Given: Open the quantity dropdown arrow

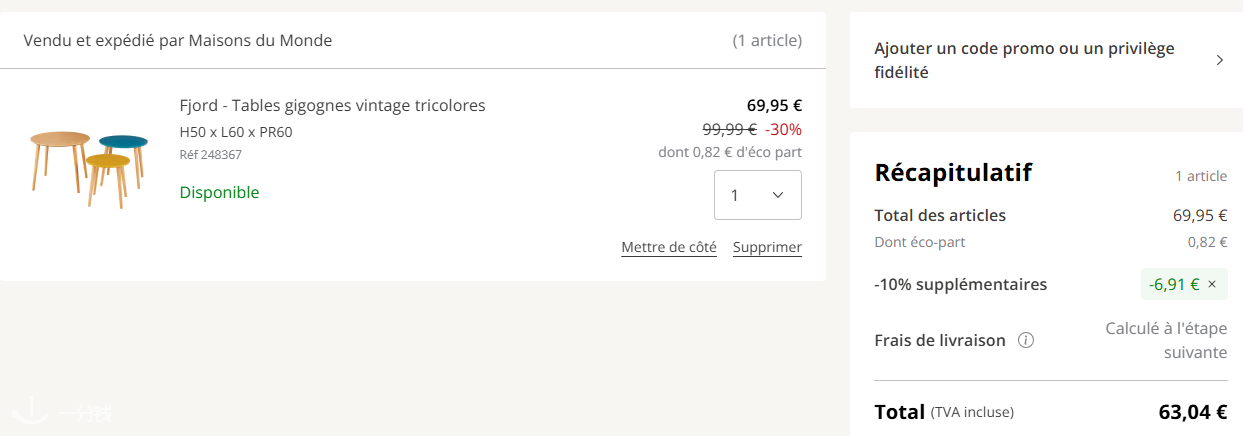Looking at the screenshot, I should (x=778, y=195).
